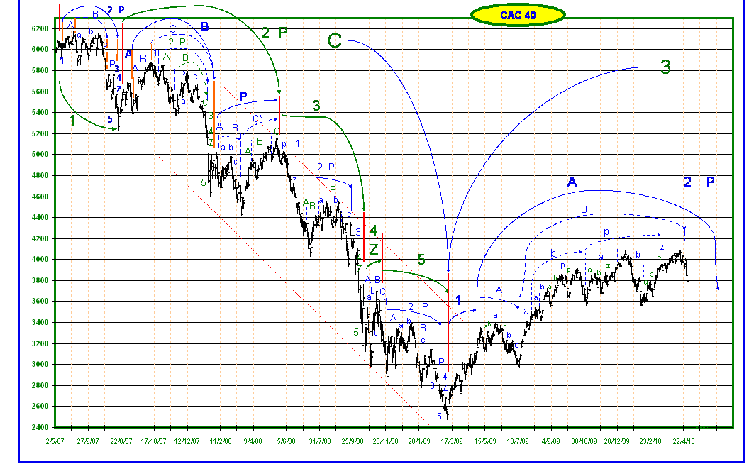Click the 3400 price axis label
The height and width of the screenshot is (464, 749).
(x=42, y=323)
